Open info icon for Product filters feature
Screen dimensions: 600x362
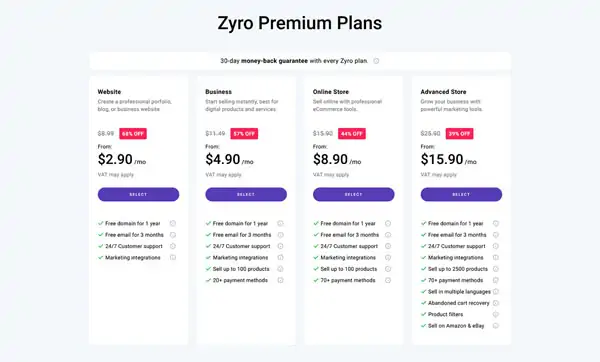tap(496, 314)
